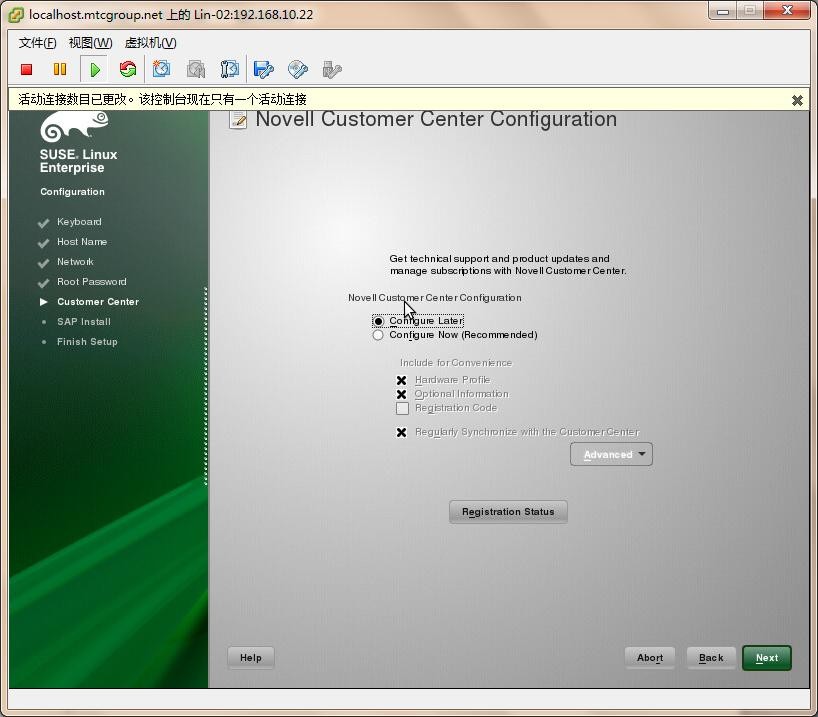Expand the Advanced dropdown button

tap(611, 455)
